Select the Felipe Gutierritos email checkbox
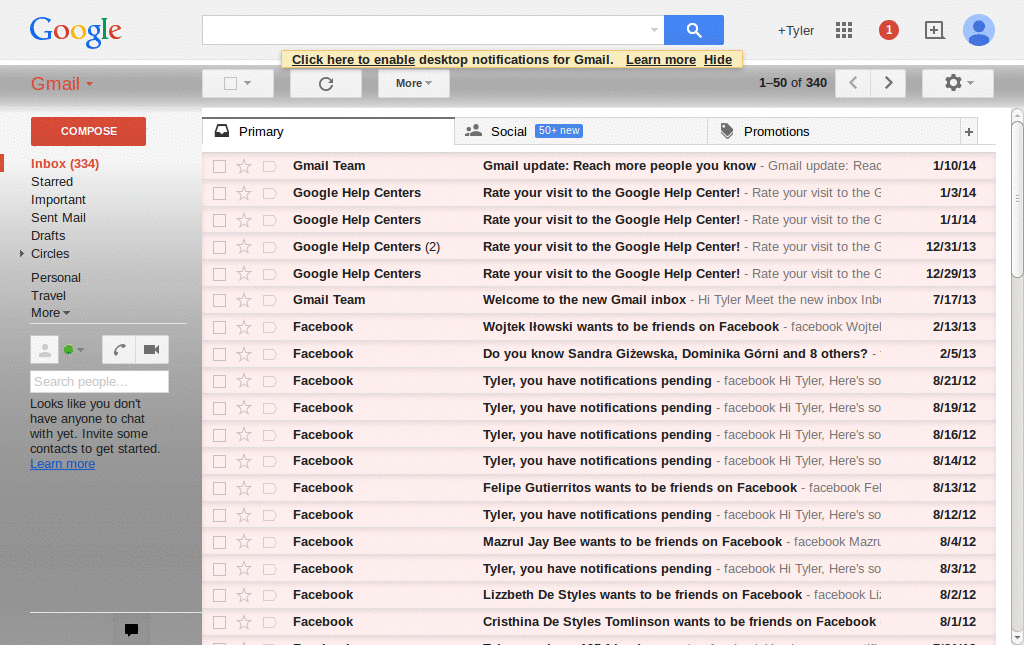The image size is (1024, 645). (x=219, y=488)
